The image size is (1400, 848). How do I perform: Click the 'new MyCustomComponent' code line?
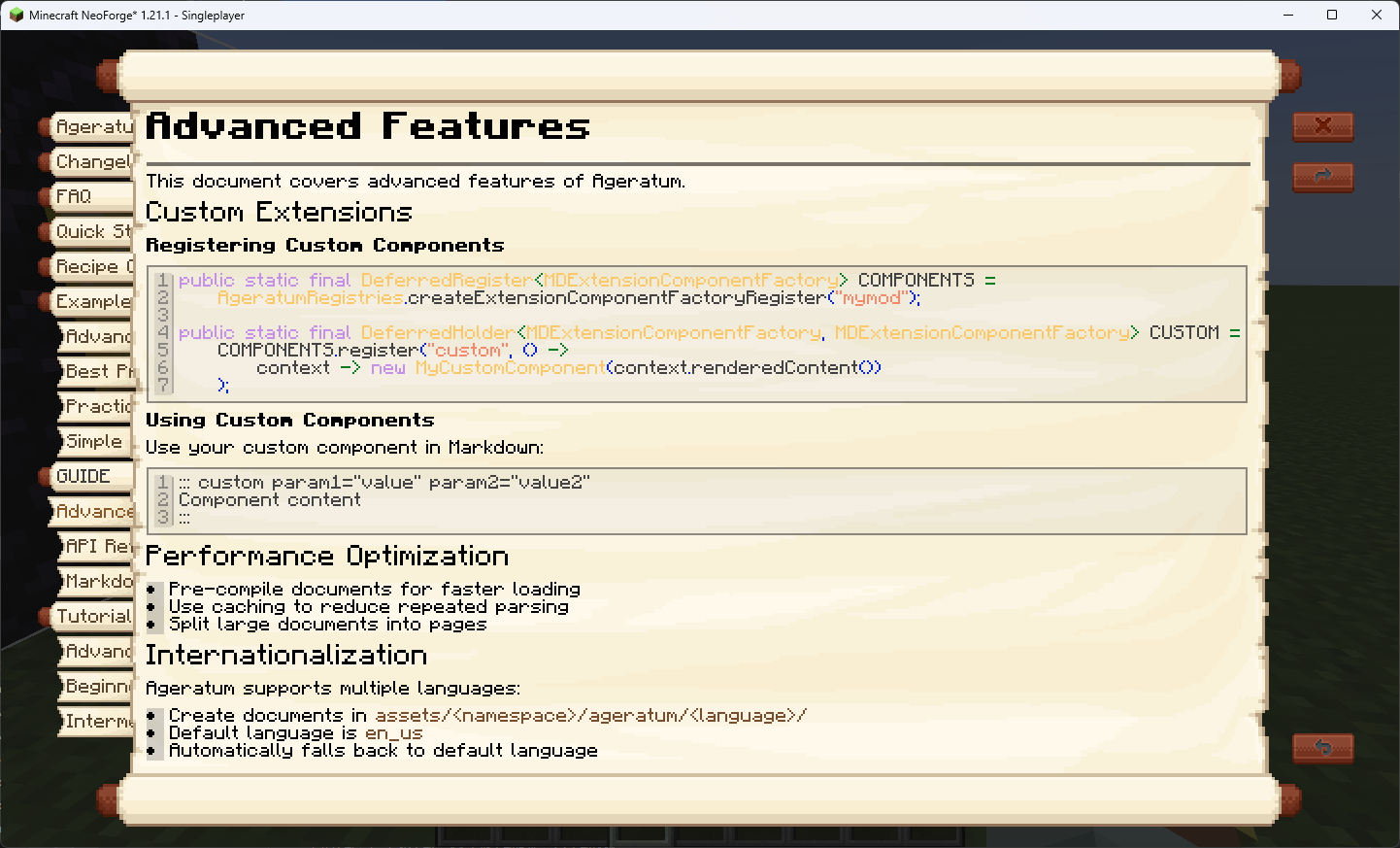pos(569,368)
